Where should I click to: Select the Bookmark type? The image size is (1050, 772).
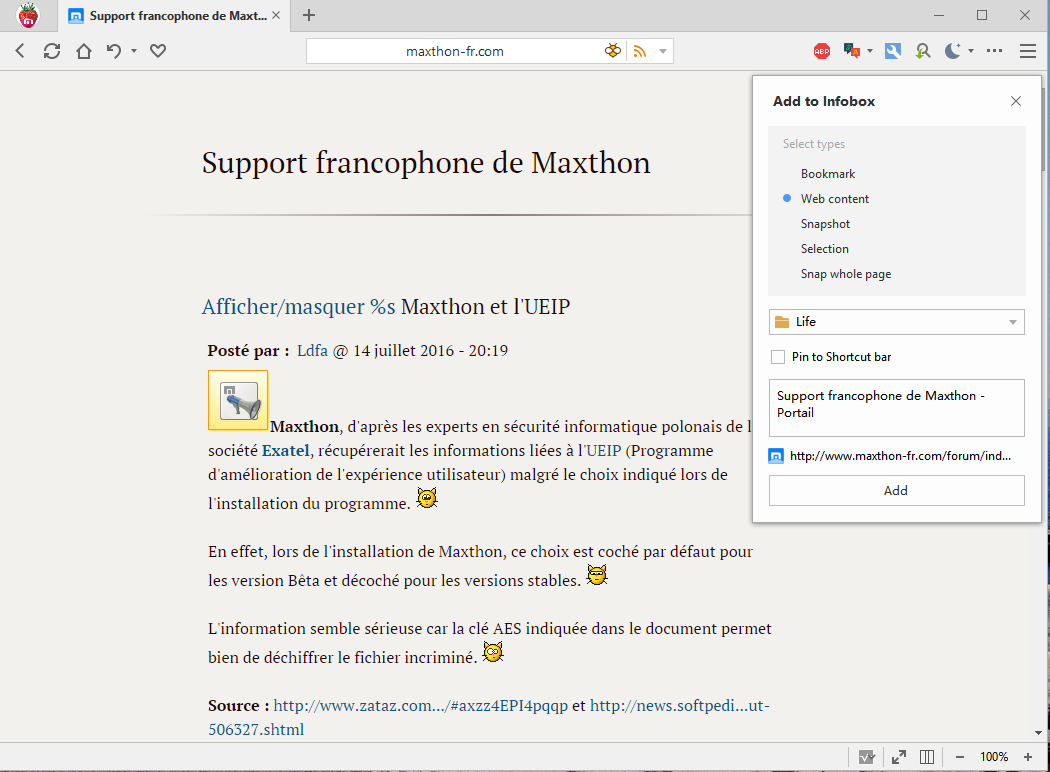(828, 174)
